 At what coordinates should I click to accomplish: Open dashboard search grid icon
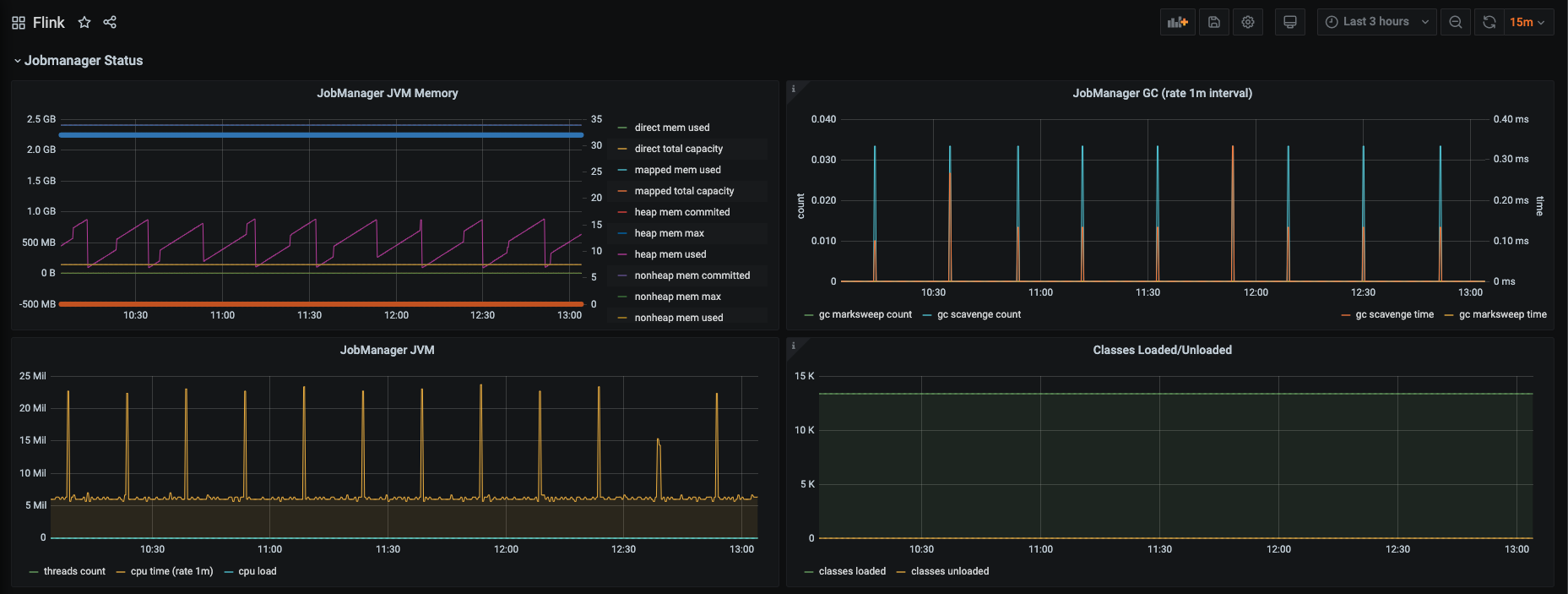pyautogui.click(x=19, y=23)
